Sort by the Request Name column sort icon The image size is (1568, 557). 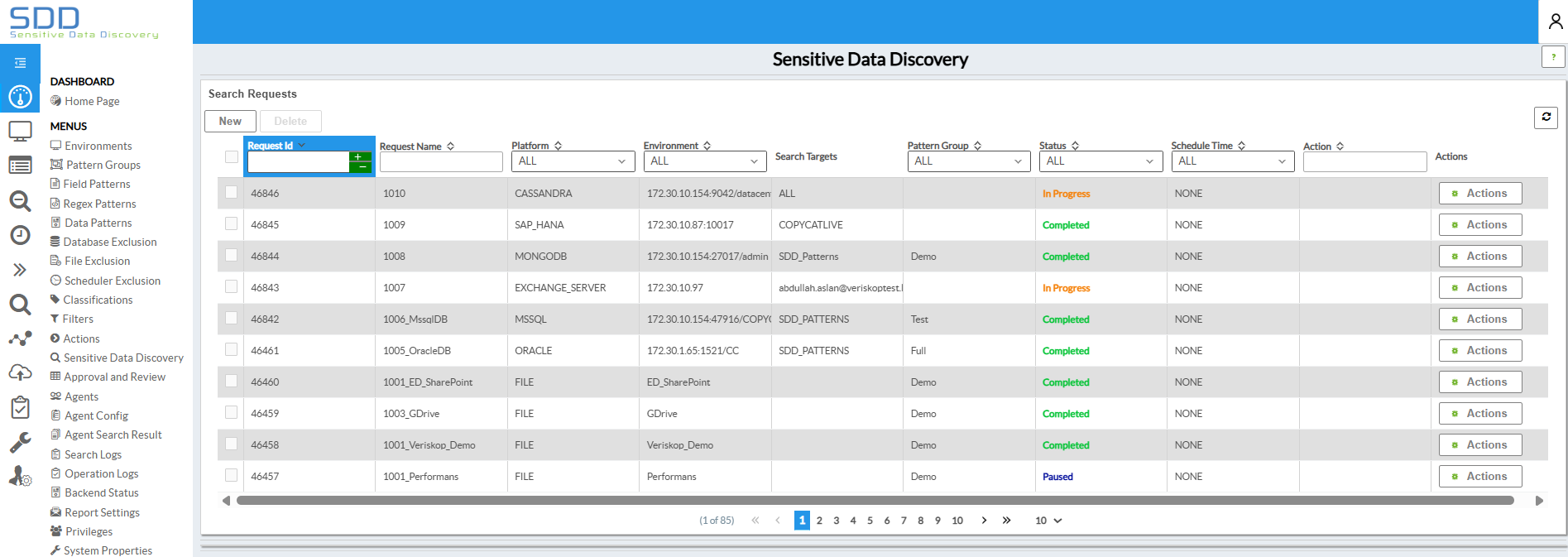click(x=451, y=146)
